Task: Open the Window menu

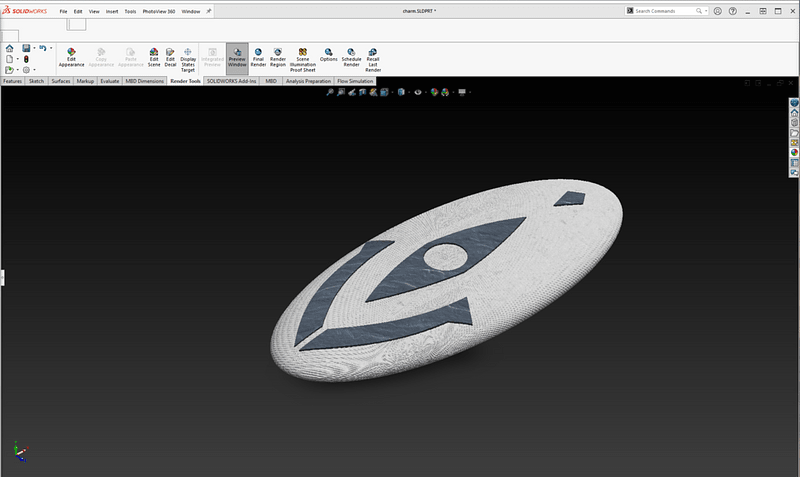Action: [191, 11]
